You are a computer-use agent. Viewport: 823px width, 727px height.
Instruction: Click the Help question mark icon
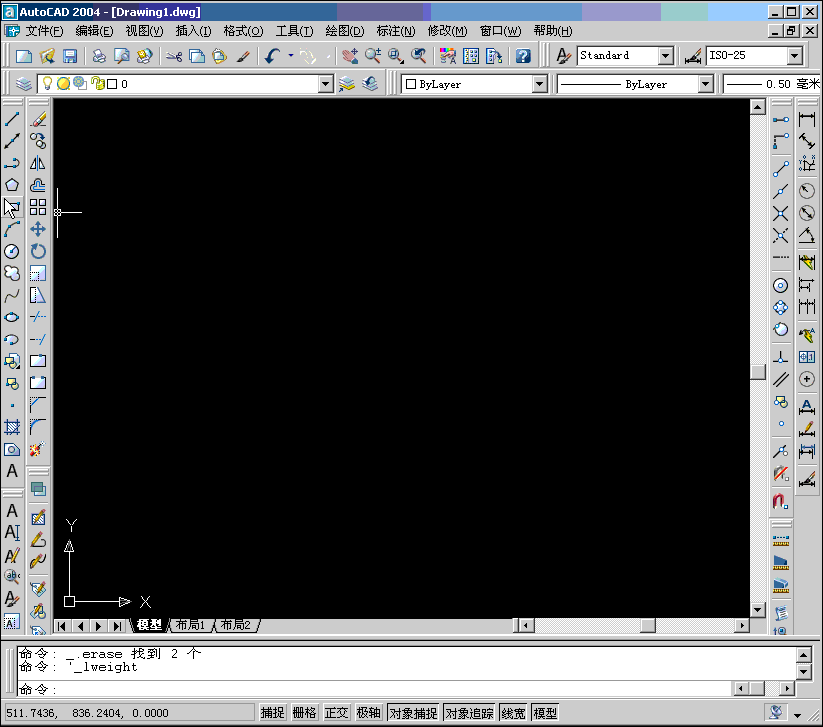[x=523, y=56]
